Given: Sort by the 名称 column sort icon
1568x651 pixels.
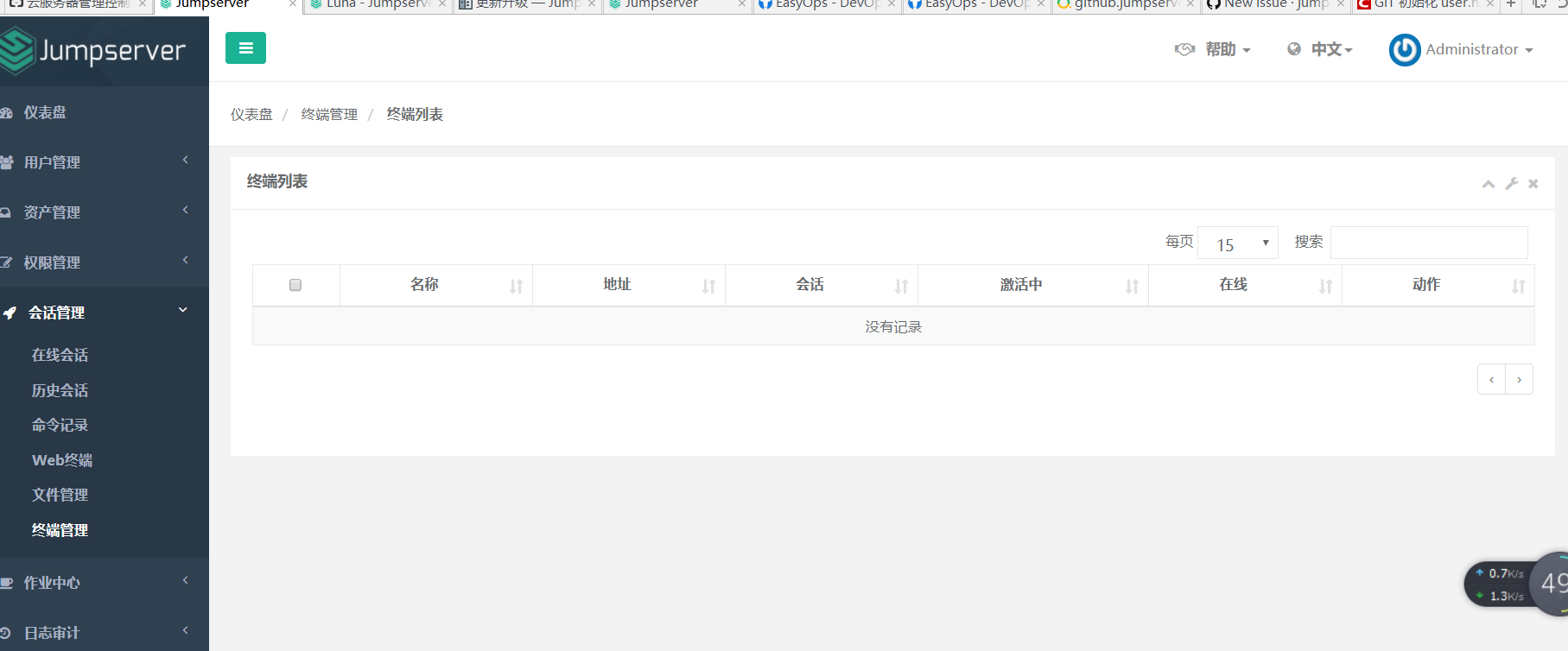Looking at the screenshot, I should [517, 286].
